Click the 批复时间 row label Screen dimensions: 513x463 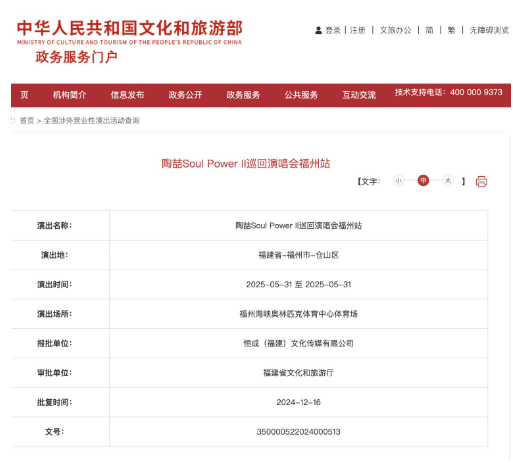(54, 402)
